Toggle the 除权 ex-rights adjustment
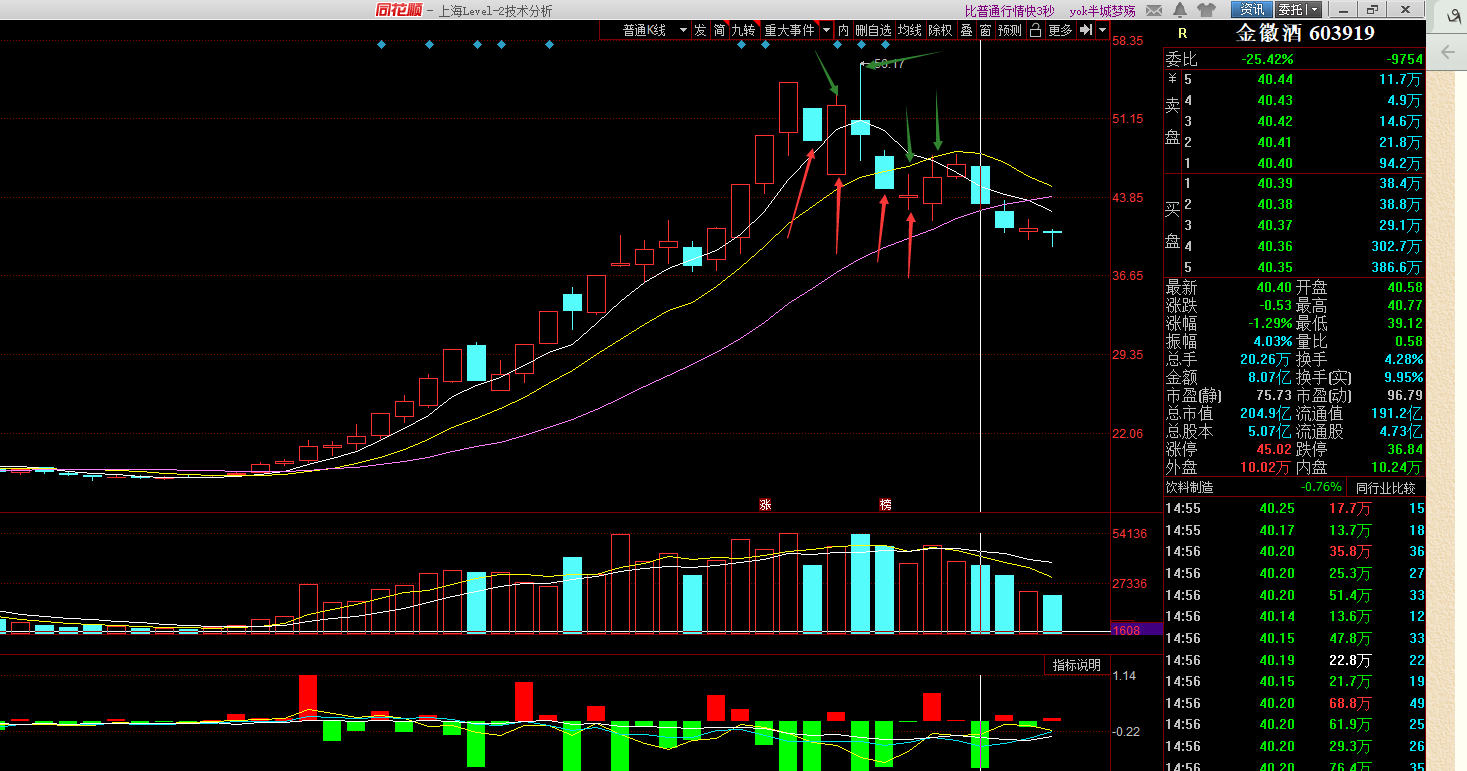This screenshot has height=771, width=1467. [x=940, y=30]
